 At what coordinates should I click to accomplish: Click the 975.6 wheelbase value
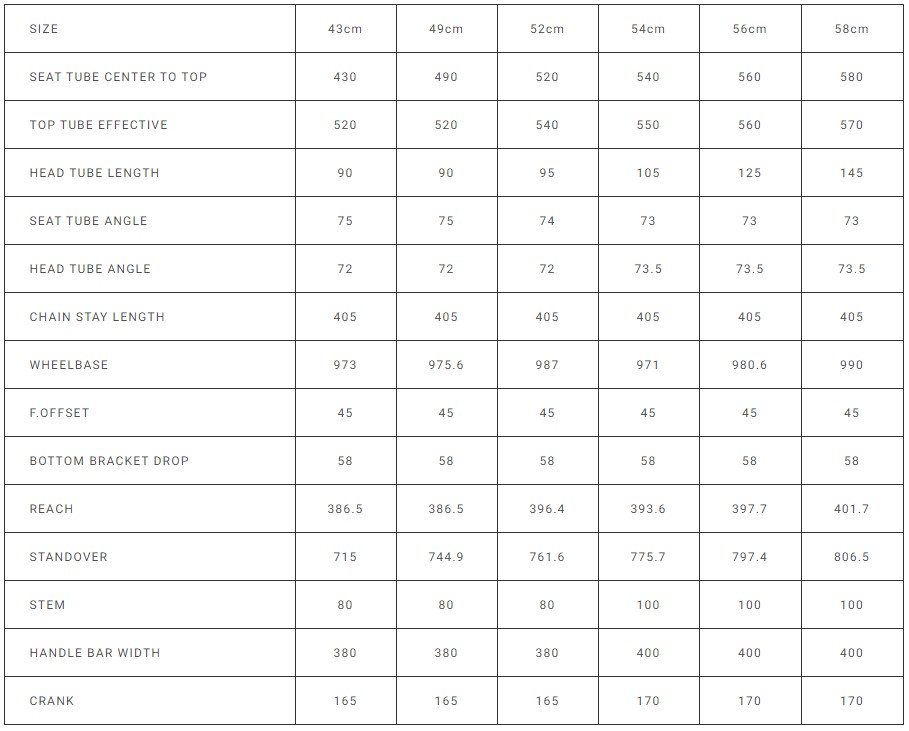446,365
